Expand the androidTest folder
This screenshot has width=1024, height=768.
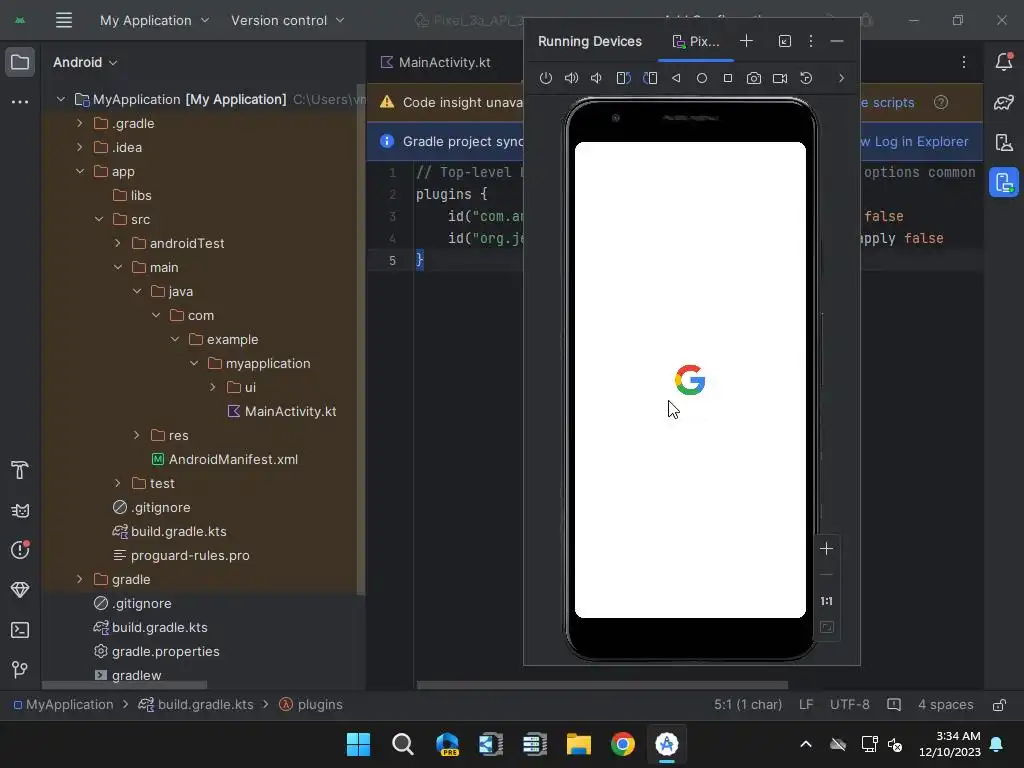coord(118,244)
